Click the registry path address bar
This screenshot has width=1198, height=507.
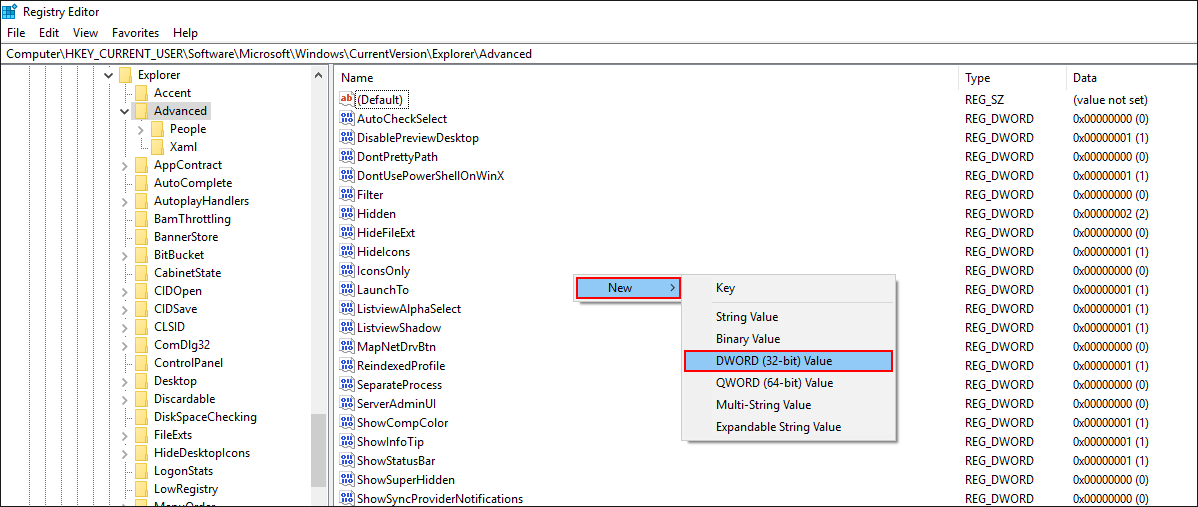coord(599,53)
